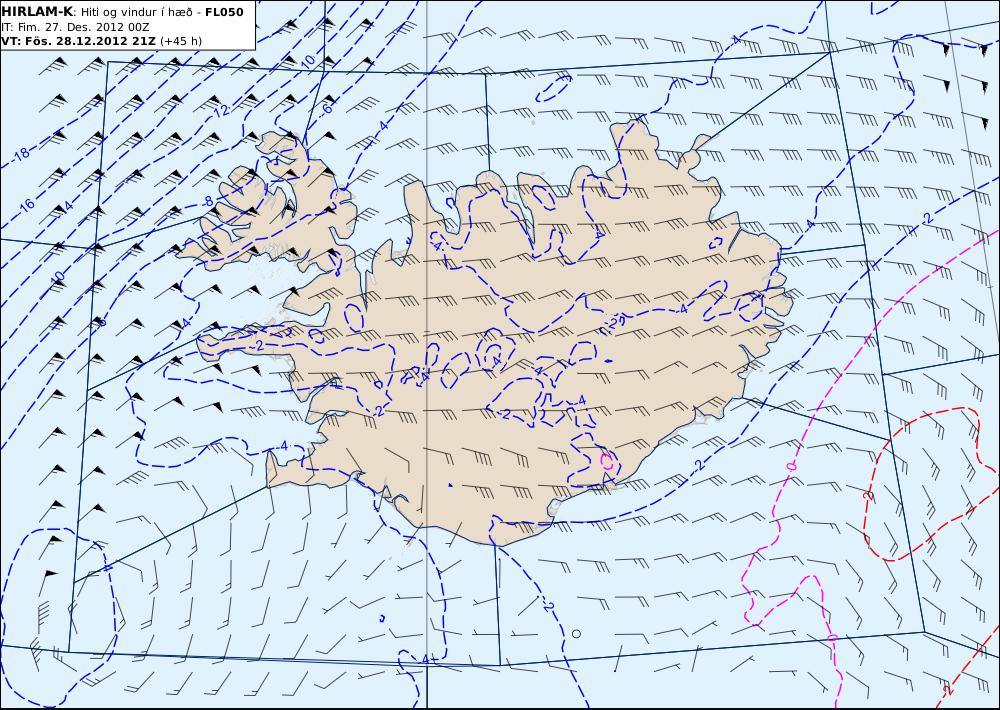Click the initial time line 'IT: Fim. 27. Des. 2012 00Z'
1000x710 pixels.
75,27
